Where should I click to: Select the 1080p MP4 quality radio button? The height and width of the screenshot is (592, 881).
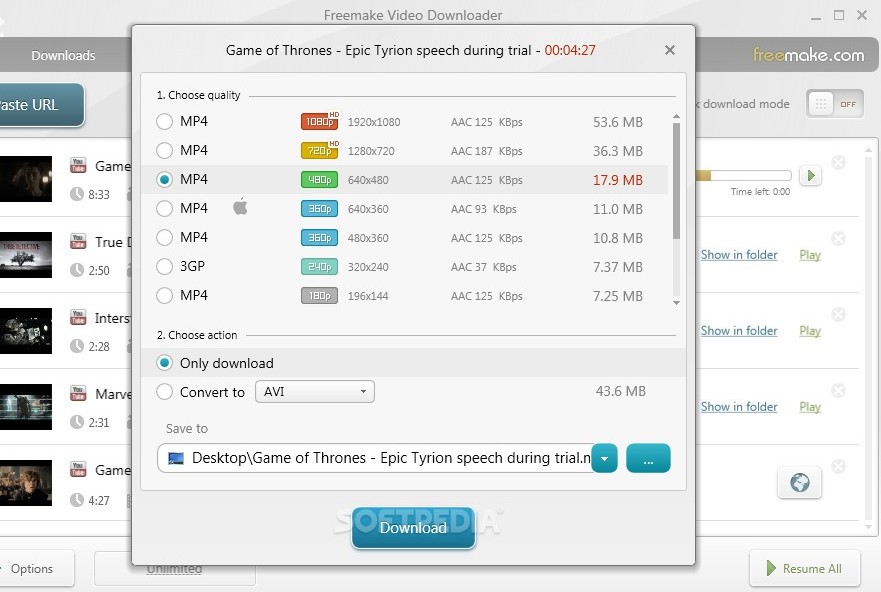click(x=164, y=121)
